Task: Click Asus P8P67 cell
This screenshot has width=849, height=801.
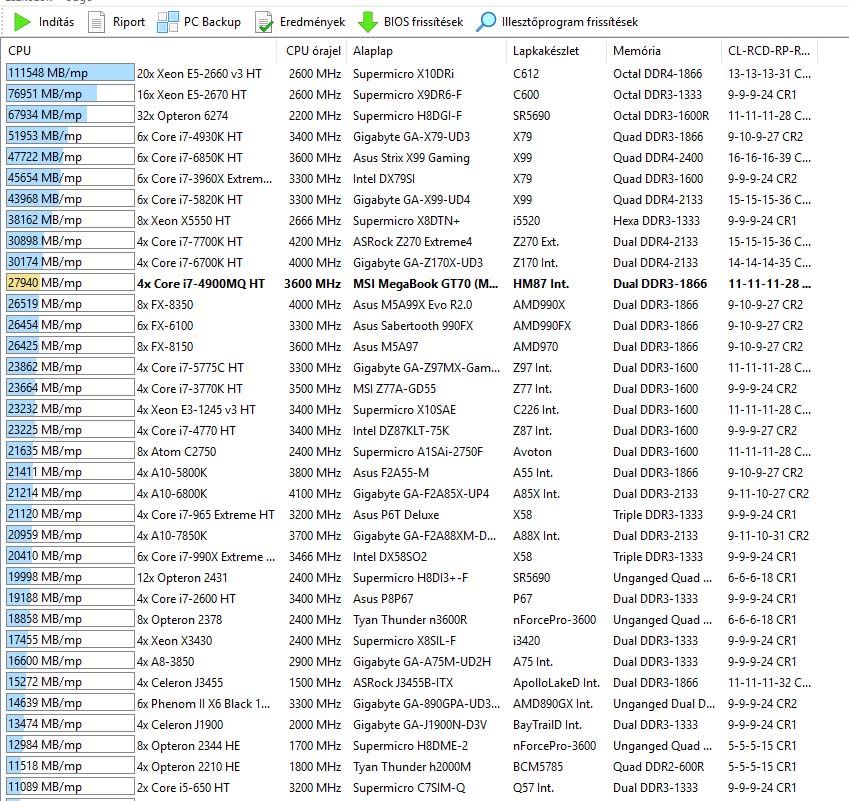Action: (x=383, y=599)
